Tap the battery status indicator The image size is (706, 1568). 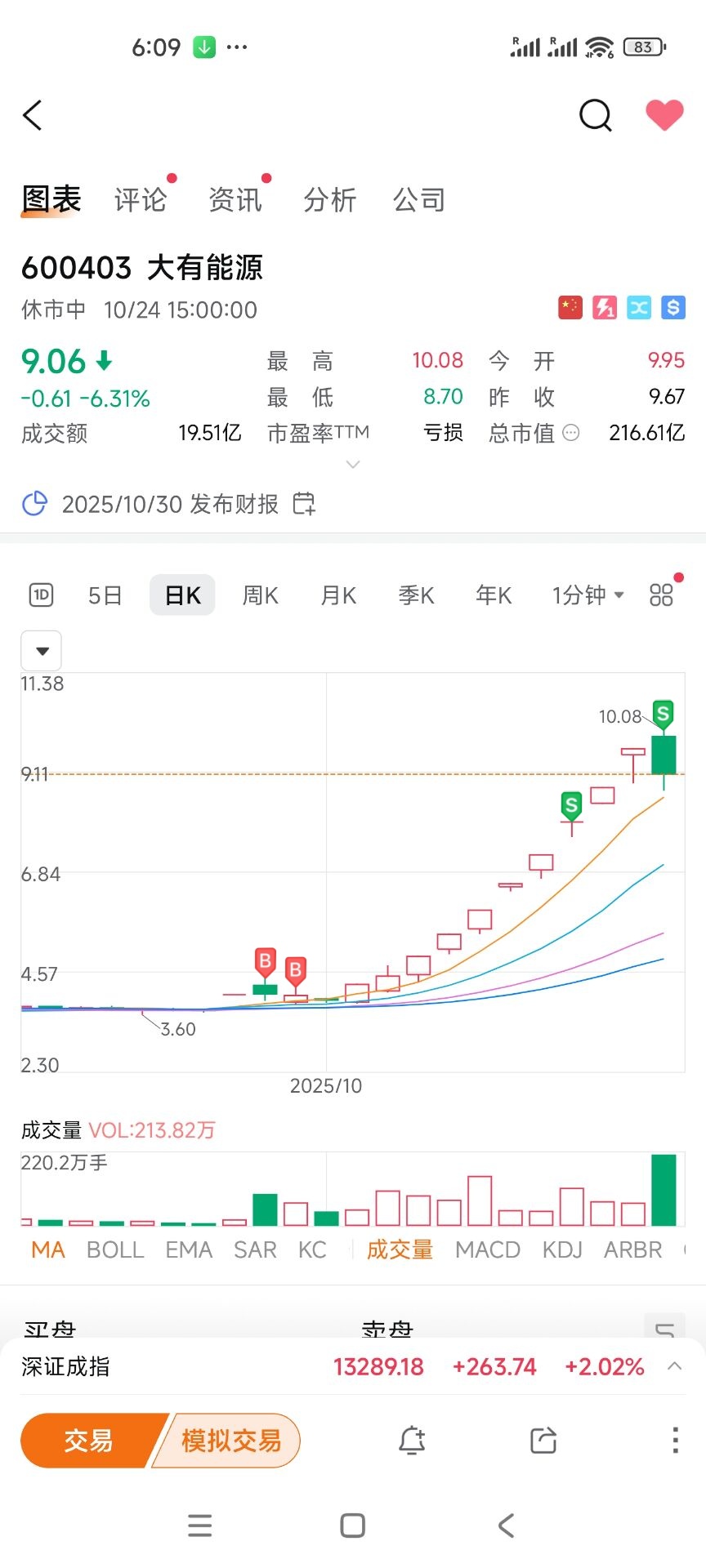click(645, 47)
